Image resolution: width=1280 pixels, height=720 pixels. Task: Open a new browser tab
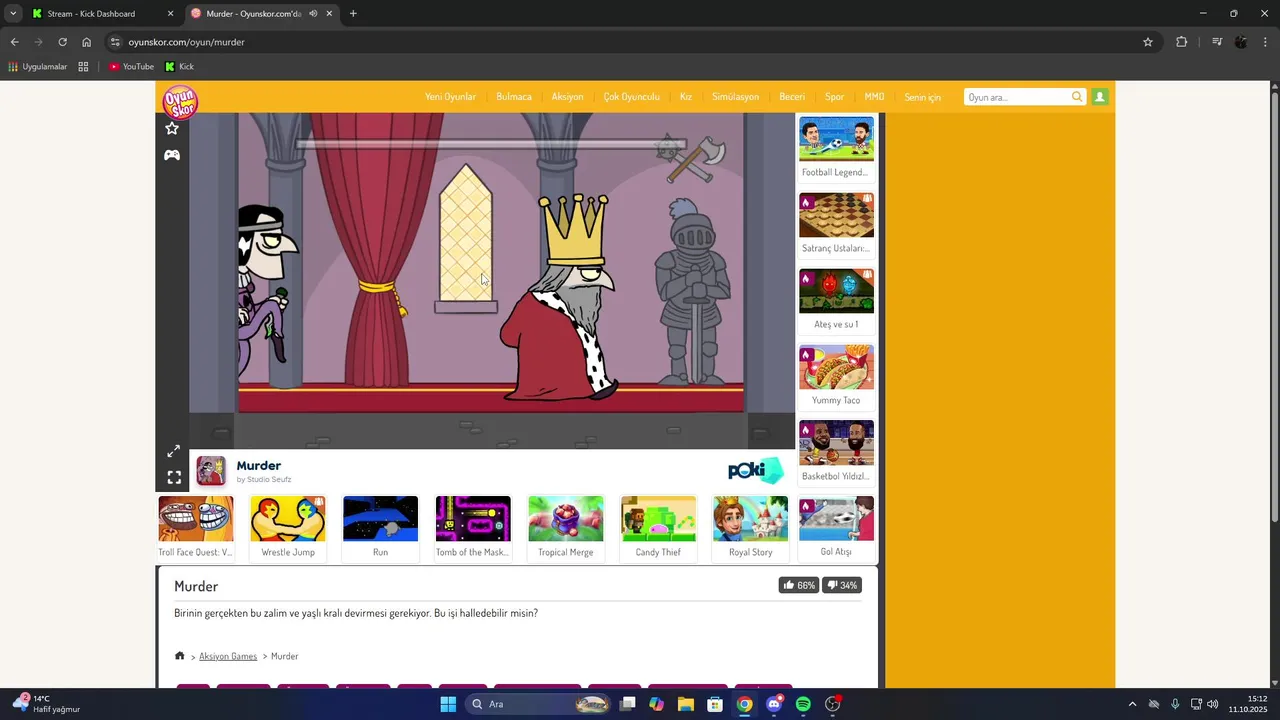click(353, 14)
